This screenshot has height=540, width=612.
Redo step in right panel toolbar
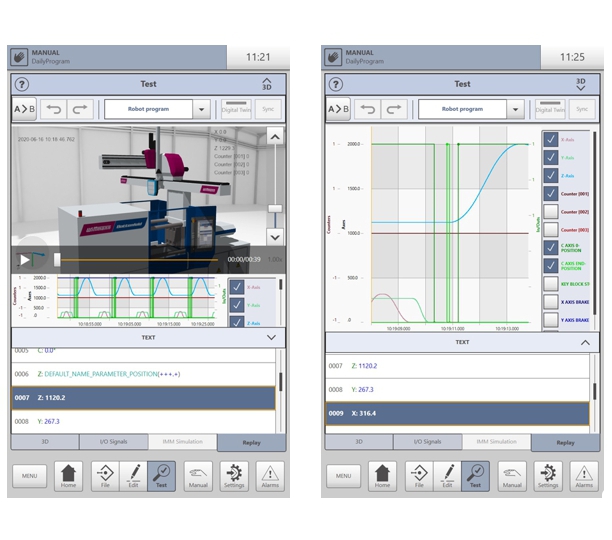pos(394,109)
